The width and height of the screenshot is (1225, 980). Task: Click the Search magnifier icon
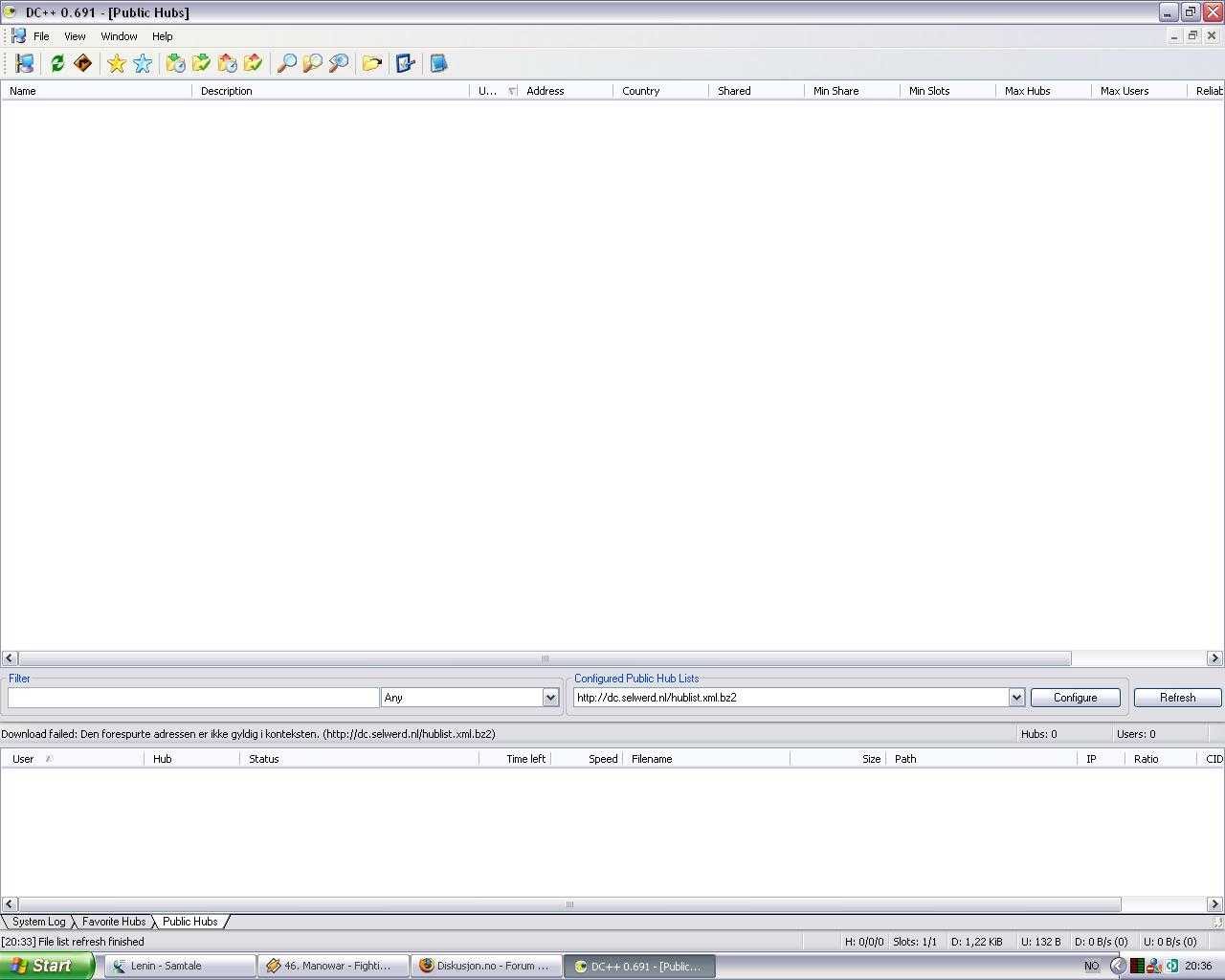(x=286, y=63)
